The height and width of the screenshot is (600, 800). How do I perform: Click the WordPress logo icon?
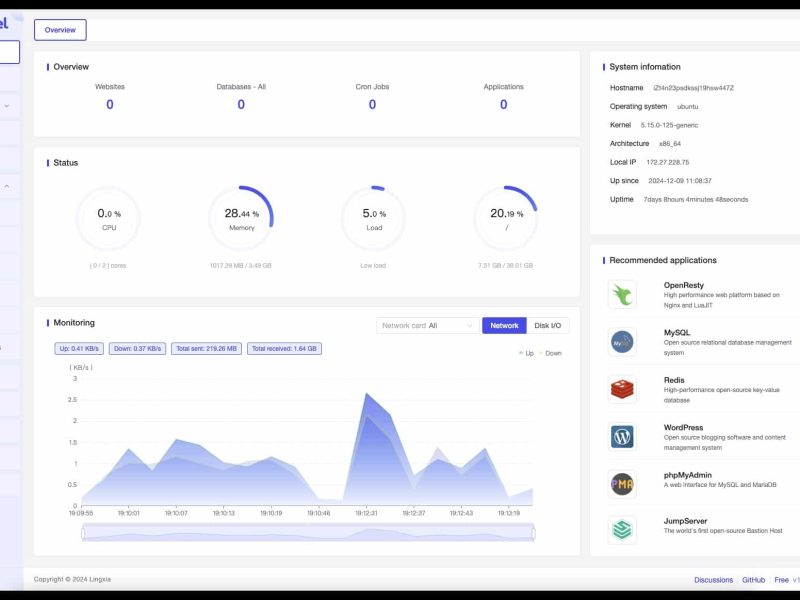pyautogui.click(x=622, y=437)
